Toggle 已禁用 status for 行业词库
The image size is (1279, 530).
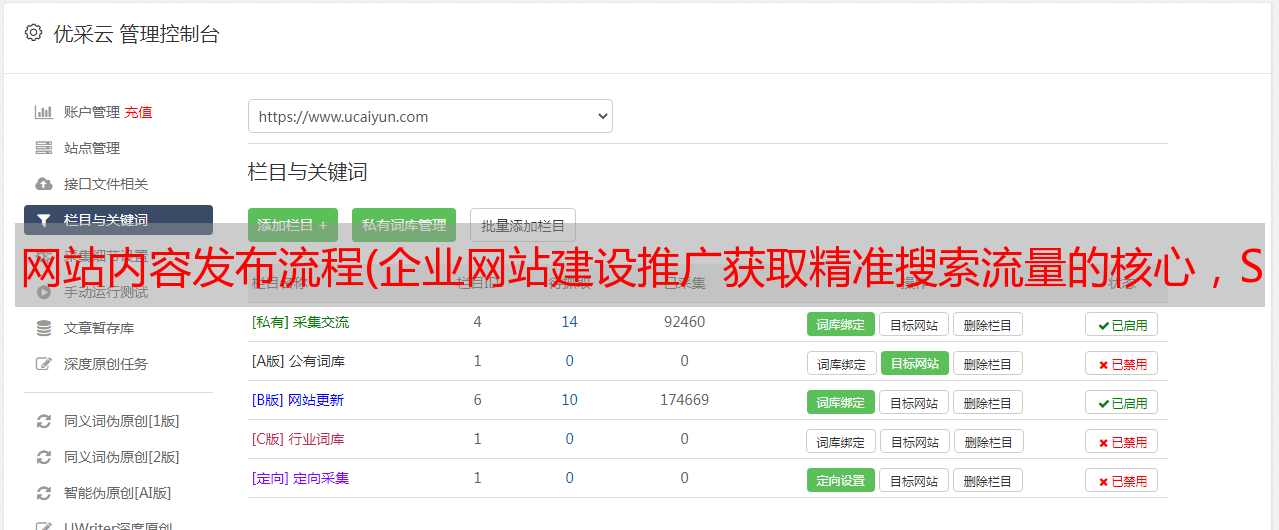click(x=1122, y=441)
